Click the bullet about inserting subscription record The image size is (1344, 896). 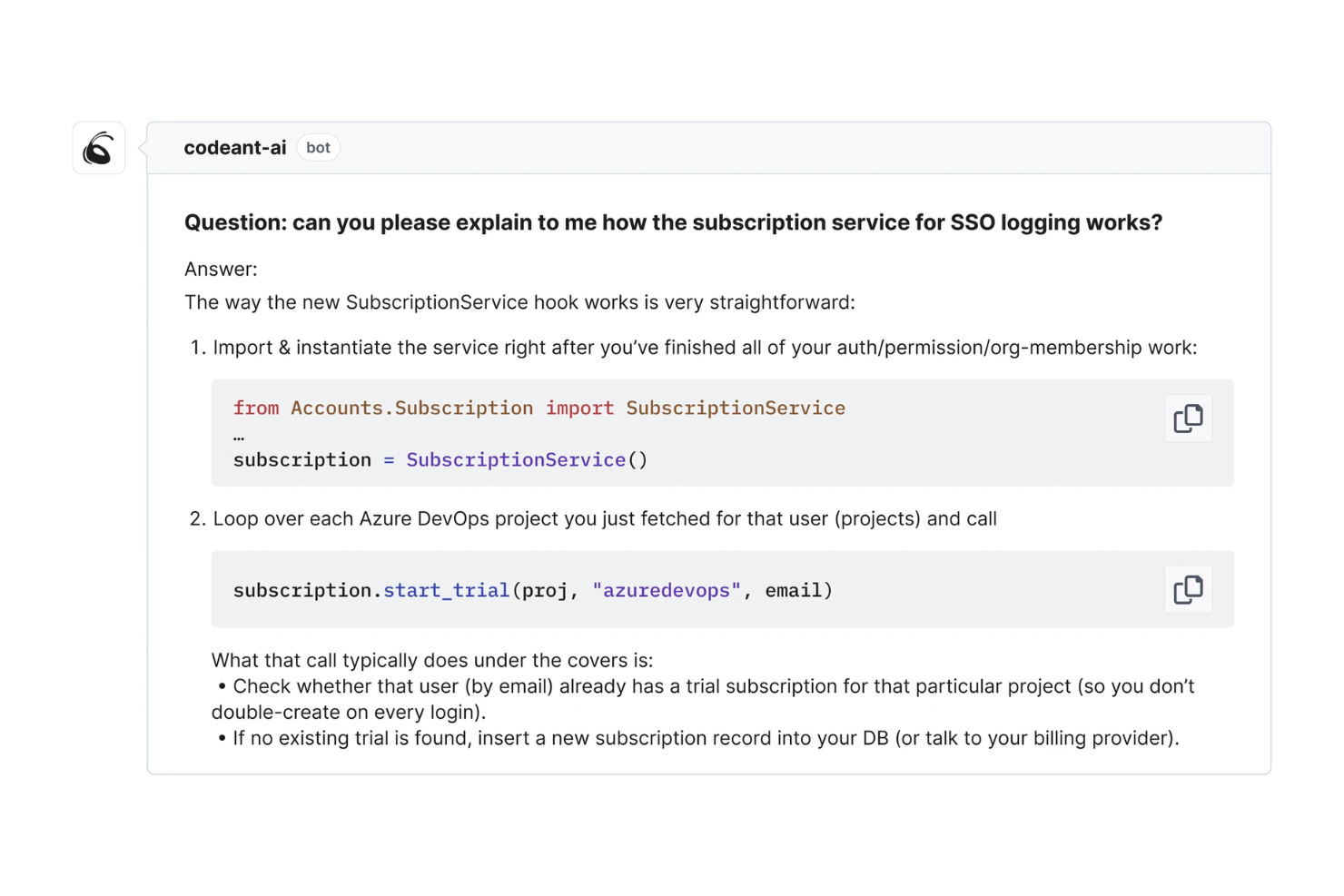697,738
